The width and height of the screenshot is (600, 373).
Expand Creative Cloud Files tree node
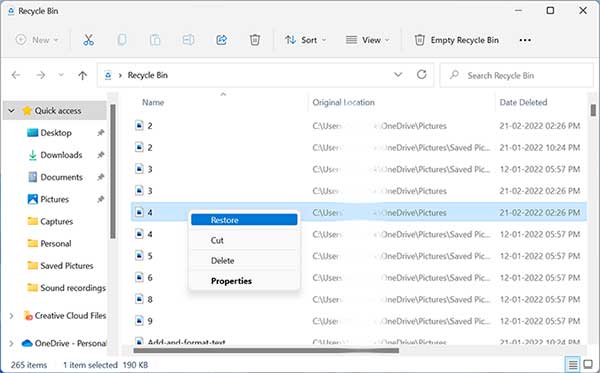11,316
